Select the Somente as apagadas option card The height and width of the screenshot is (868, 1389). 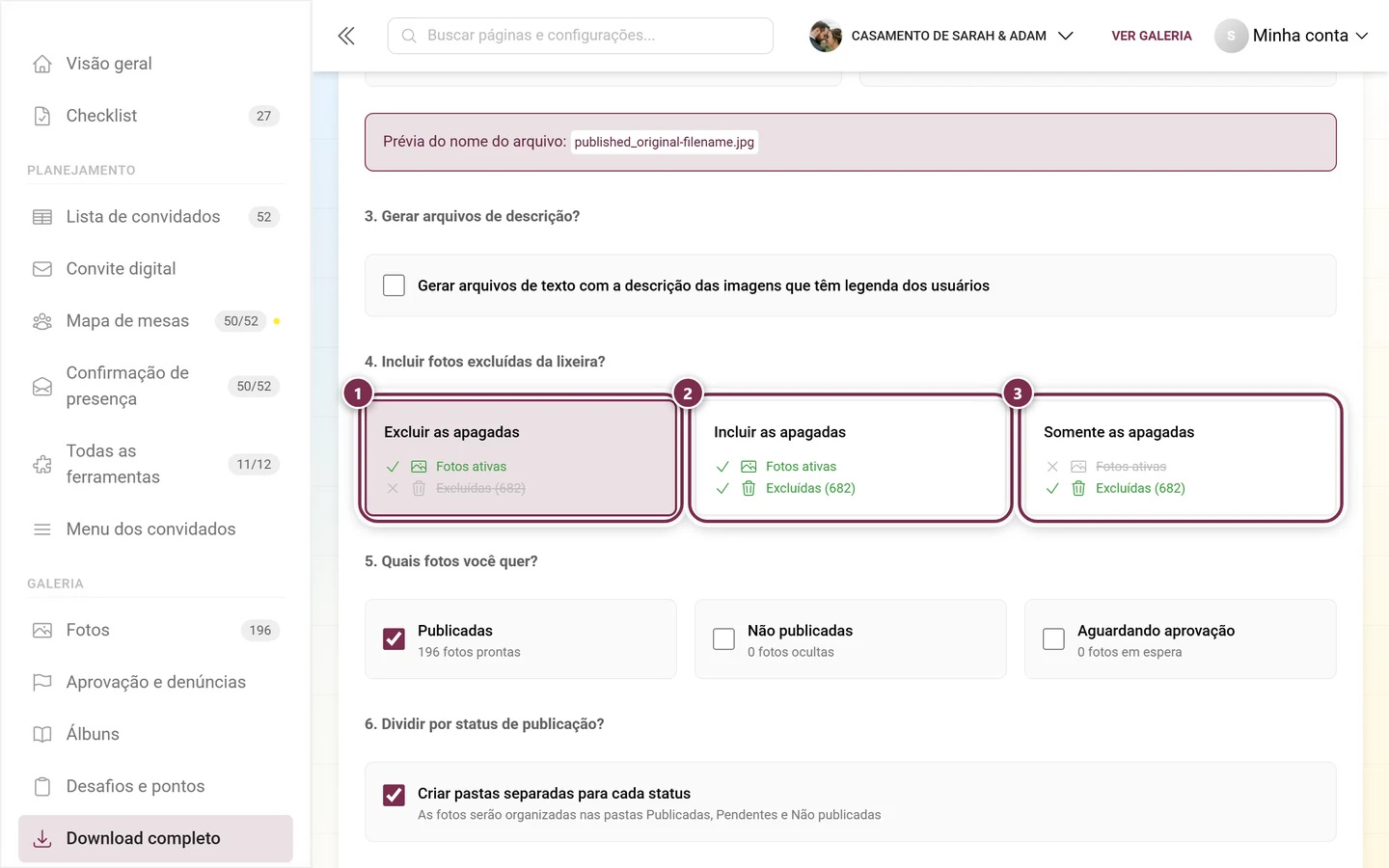1181,459
